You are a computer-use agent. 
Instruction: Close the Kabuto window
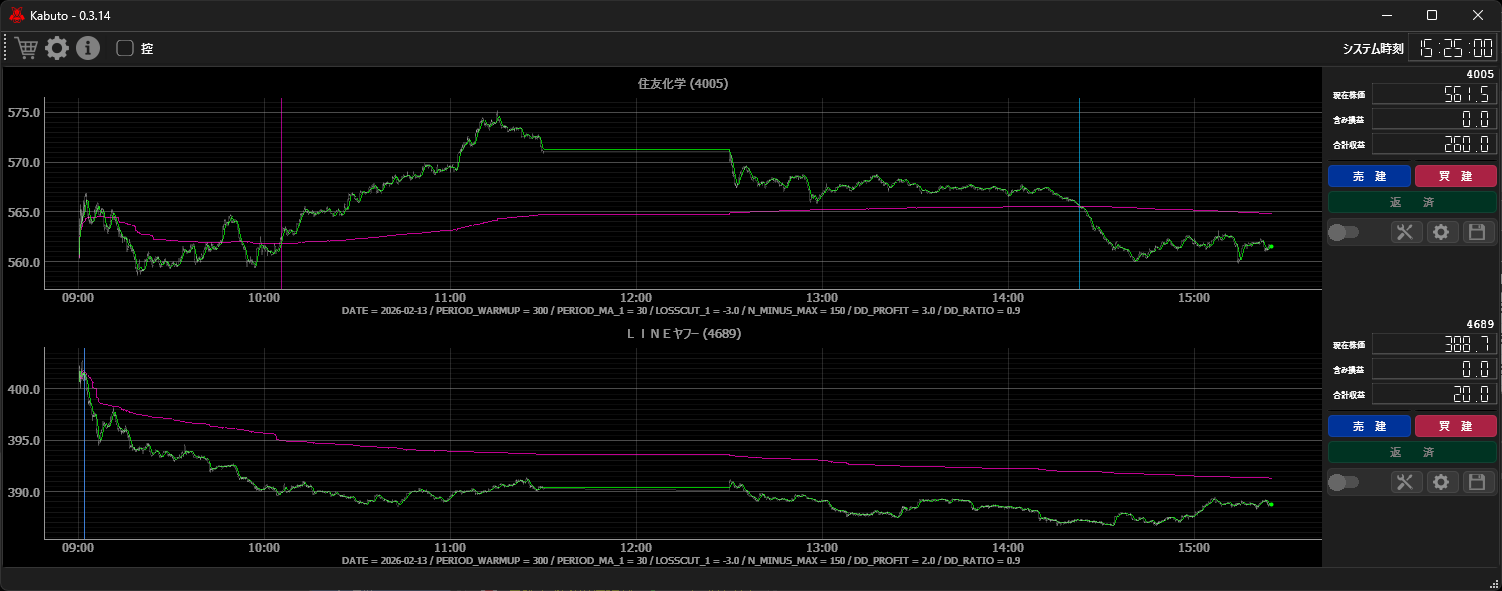pos(1478,15)
